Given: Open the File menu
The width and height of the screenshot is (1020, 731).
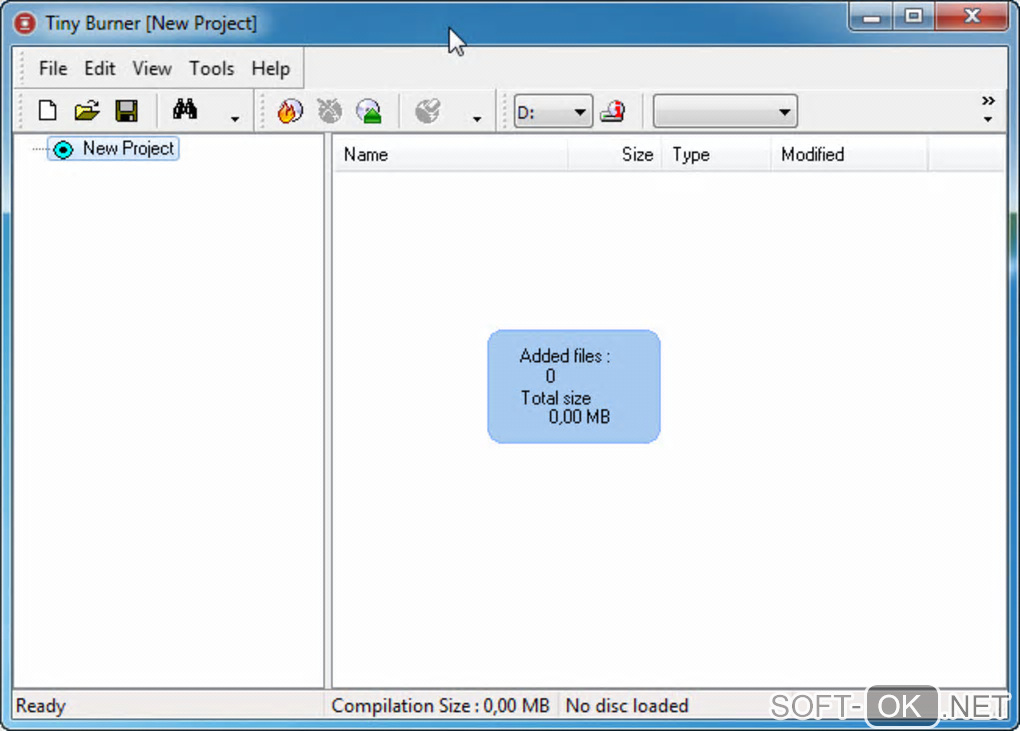Looking at the screenshot, I should (x=53, y=68).
